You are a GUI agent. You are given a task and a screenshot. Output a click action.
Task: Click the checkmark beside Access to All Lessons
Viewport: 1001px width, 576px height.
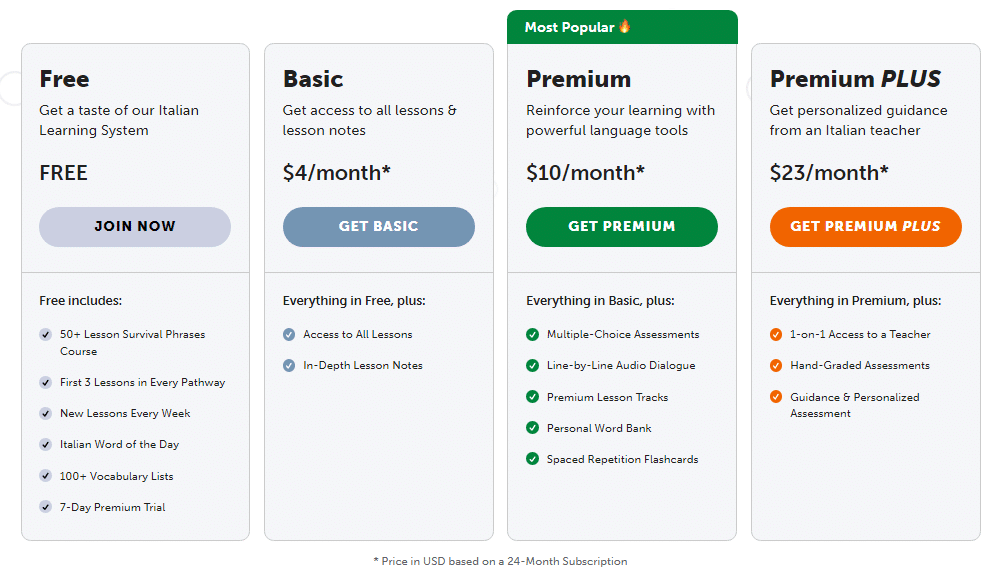click(289, 335)
